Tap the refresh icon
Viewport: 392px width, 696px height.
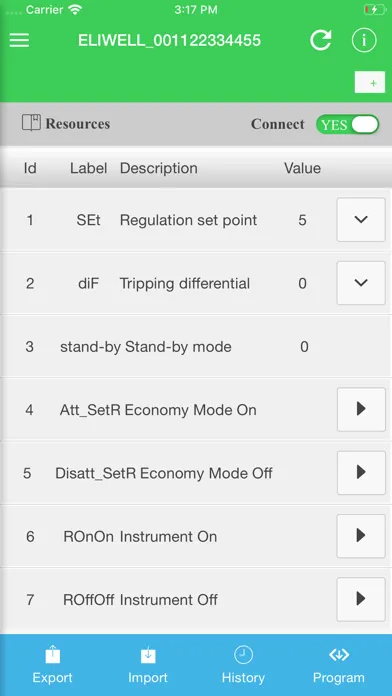click(321, 40)
